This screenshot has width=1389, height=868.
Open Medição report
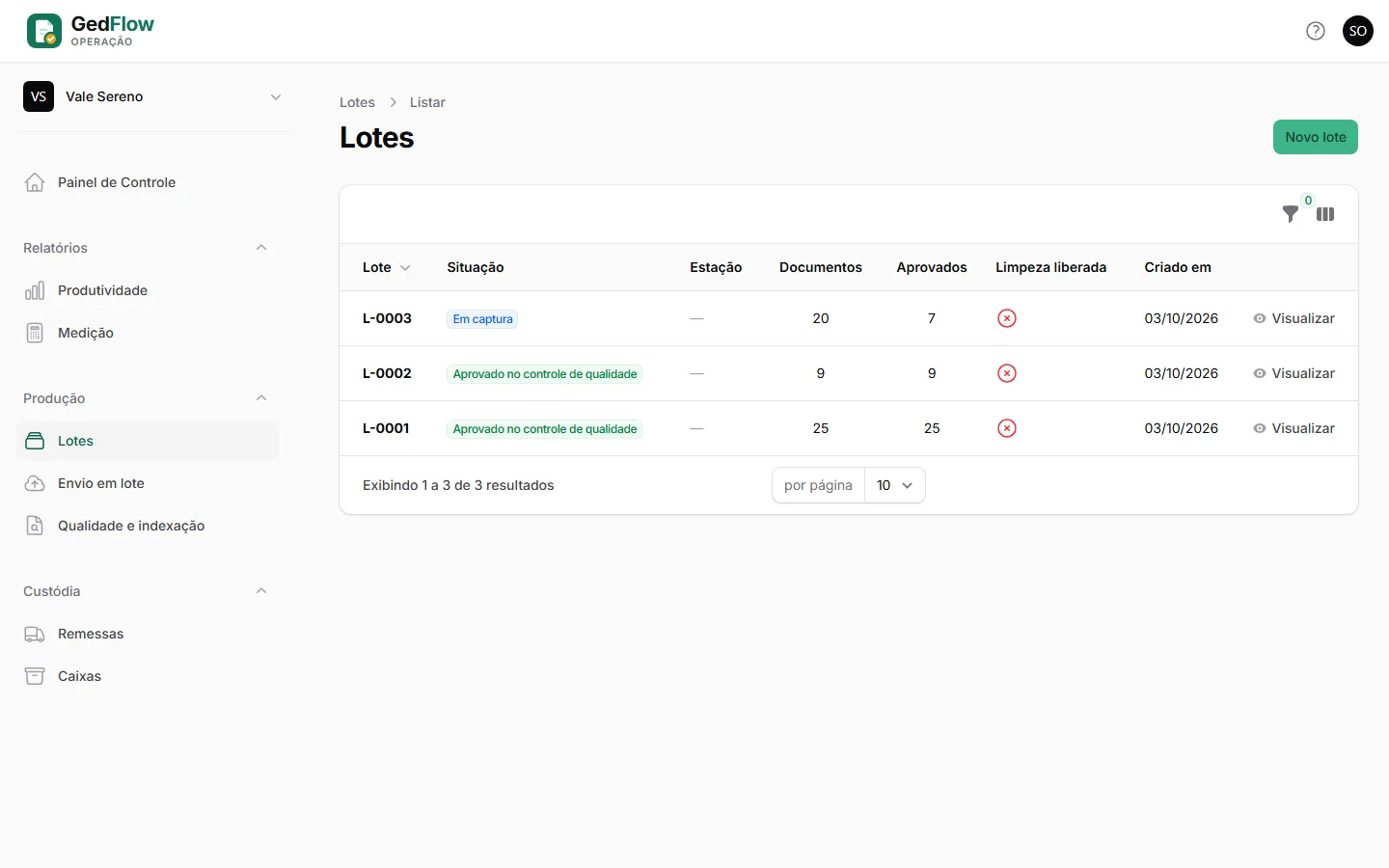pos(147,333)
